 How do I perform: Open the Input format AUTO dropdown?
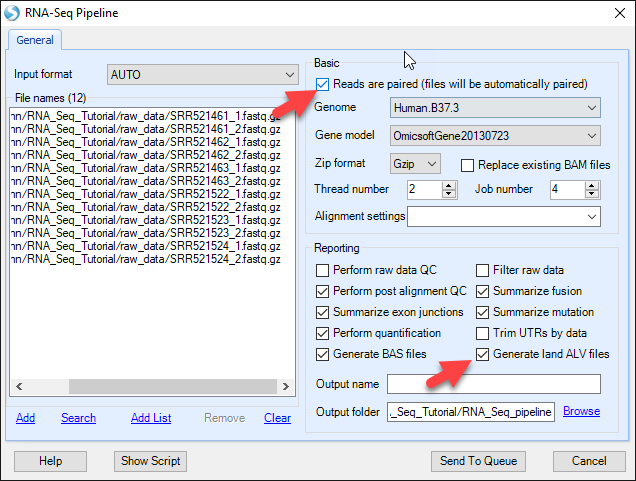pos(202,75)
